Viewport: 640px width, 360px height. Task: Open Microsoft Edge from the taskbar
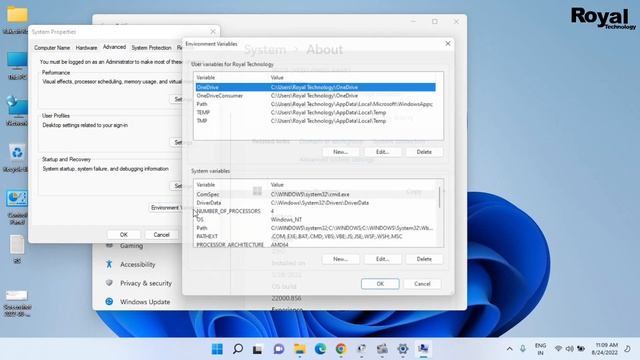pos(320,349)
